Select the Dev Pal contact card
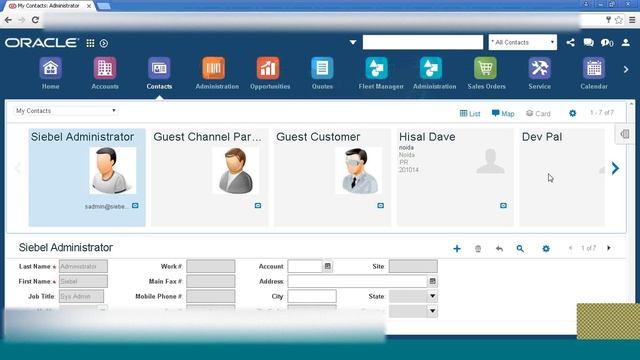The height and width of the screenshot is (360, 640). [x=562, y=177]
